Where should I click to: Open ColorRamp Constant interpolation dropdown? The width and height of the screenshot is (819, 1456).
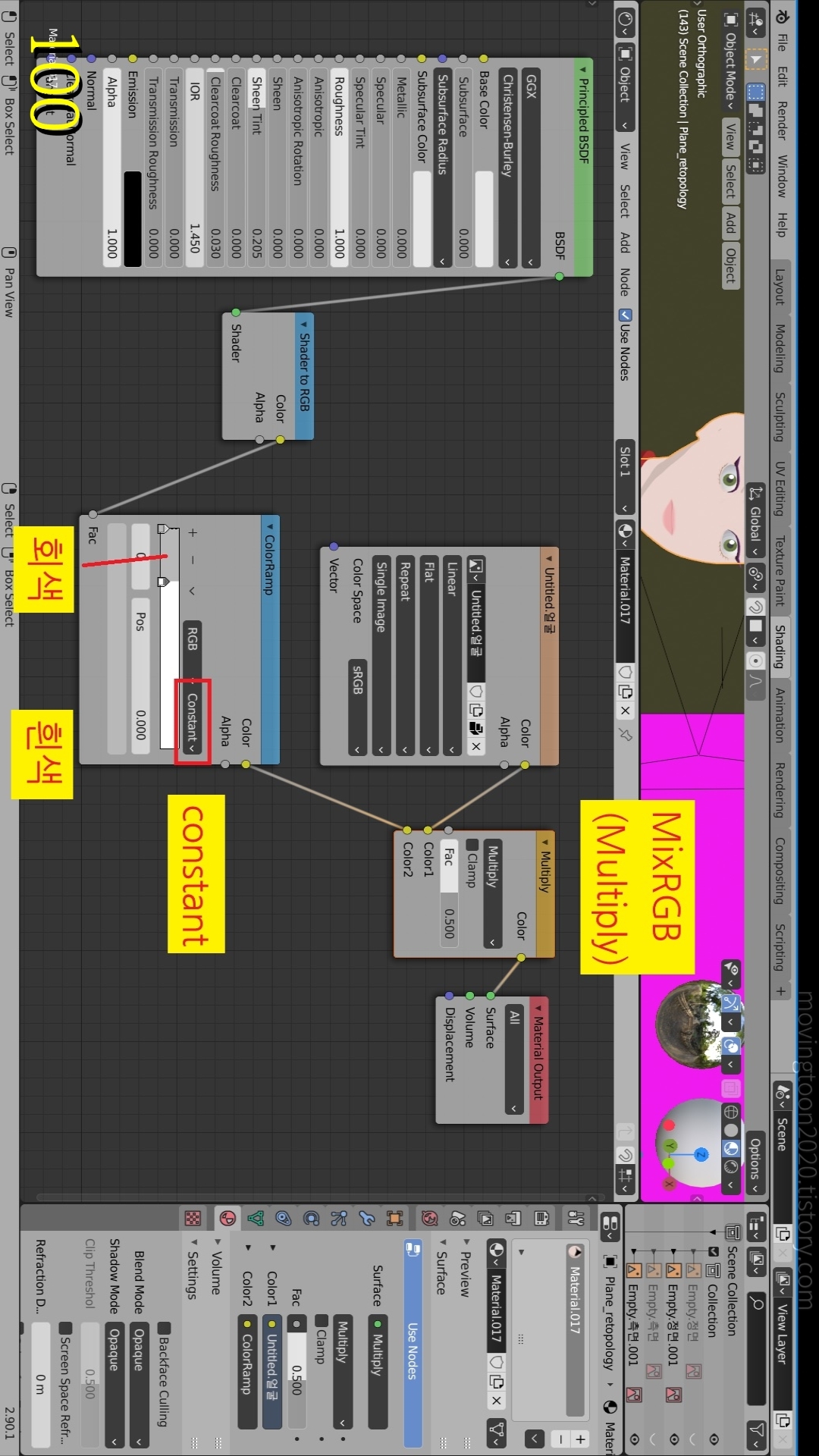pyautogui.click(x=193, y=722)
